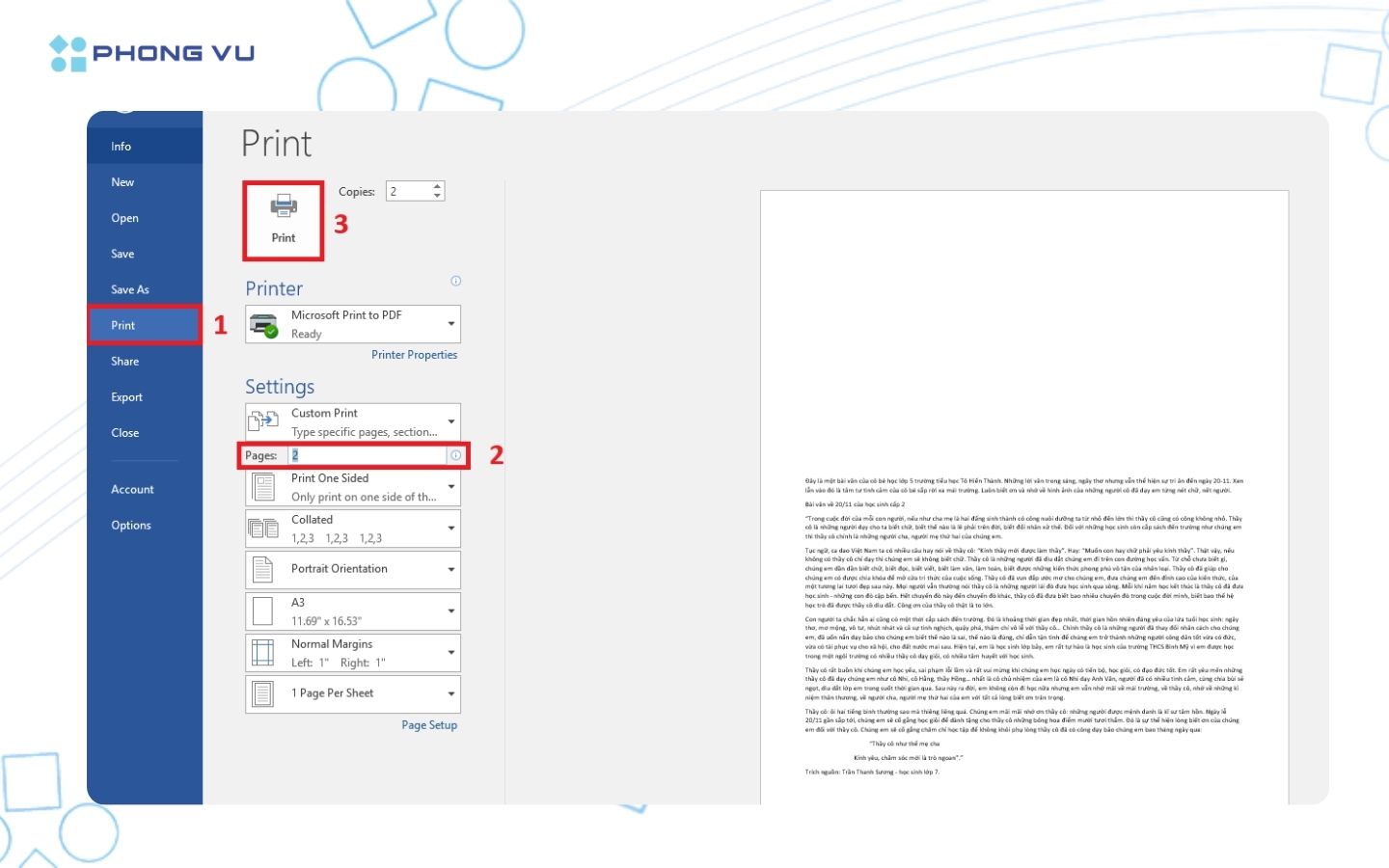Expand the A3 paper size dropdown
The image size is (1389, 868).
[450, 611]
